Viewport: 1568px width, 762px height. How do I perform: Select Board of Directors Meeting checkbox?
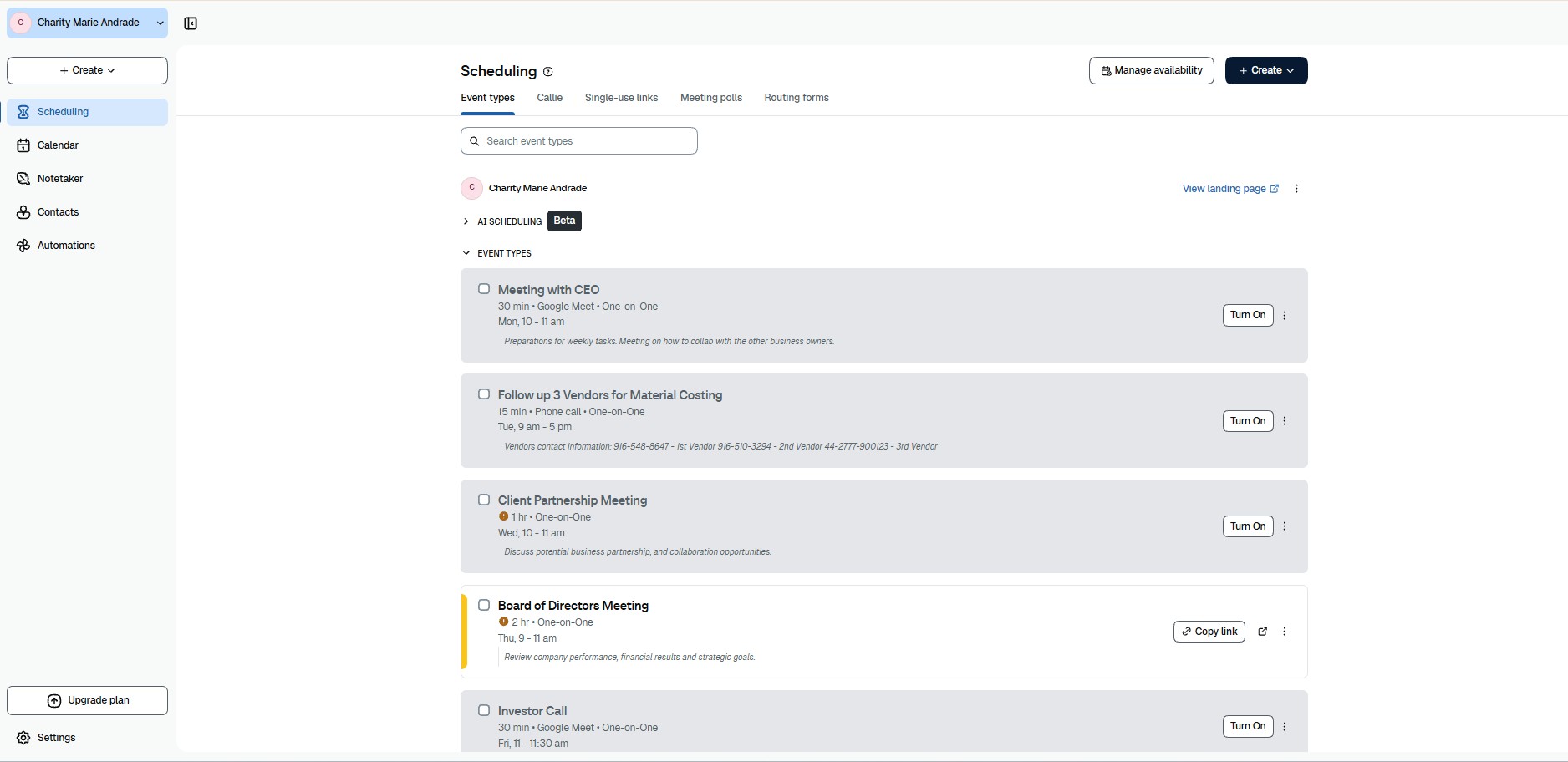[x=484, y=605]
